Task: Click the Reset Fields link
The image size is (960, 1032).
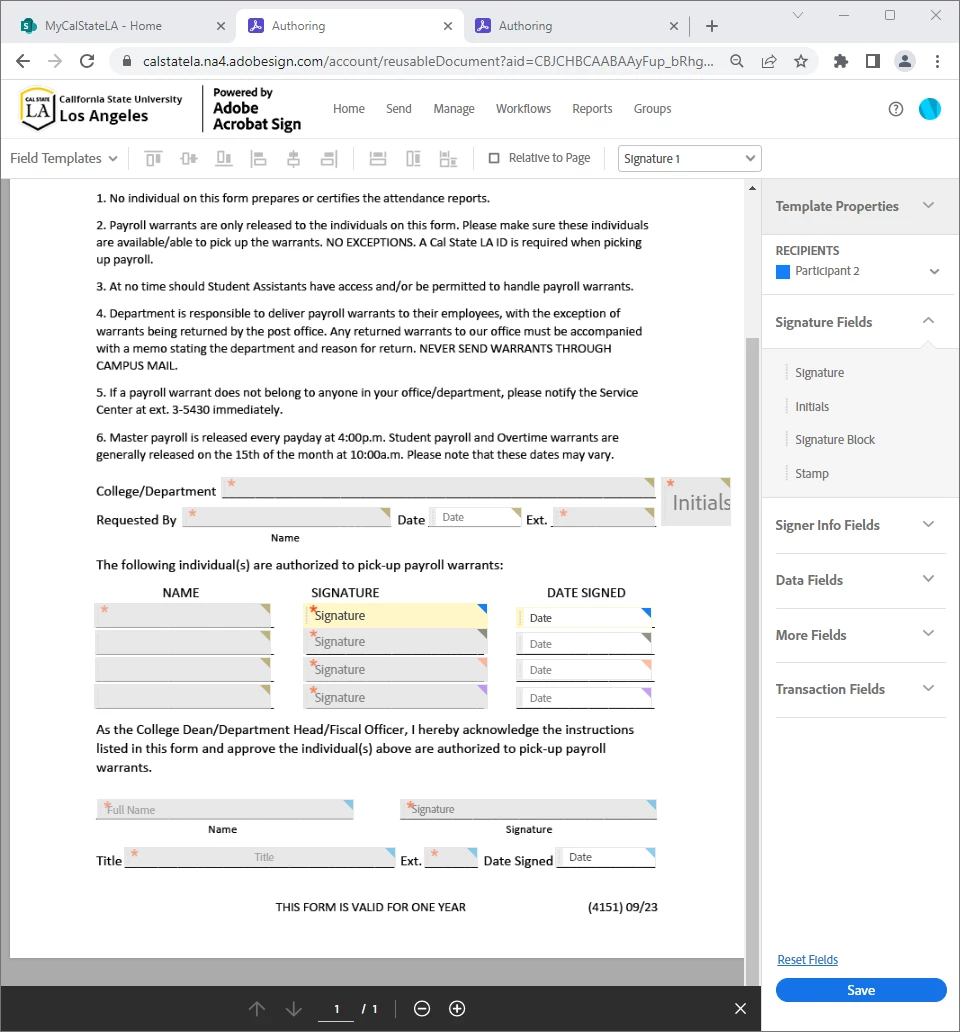Action: coord(807,960)
